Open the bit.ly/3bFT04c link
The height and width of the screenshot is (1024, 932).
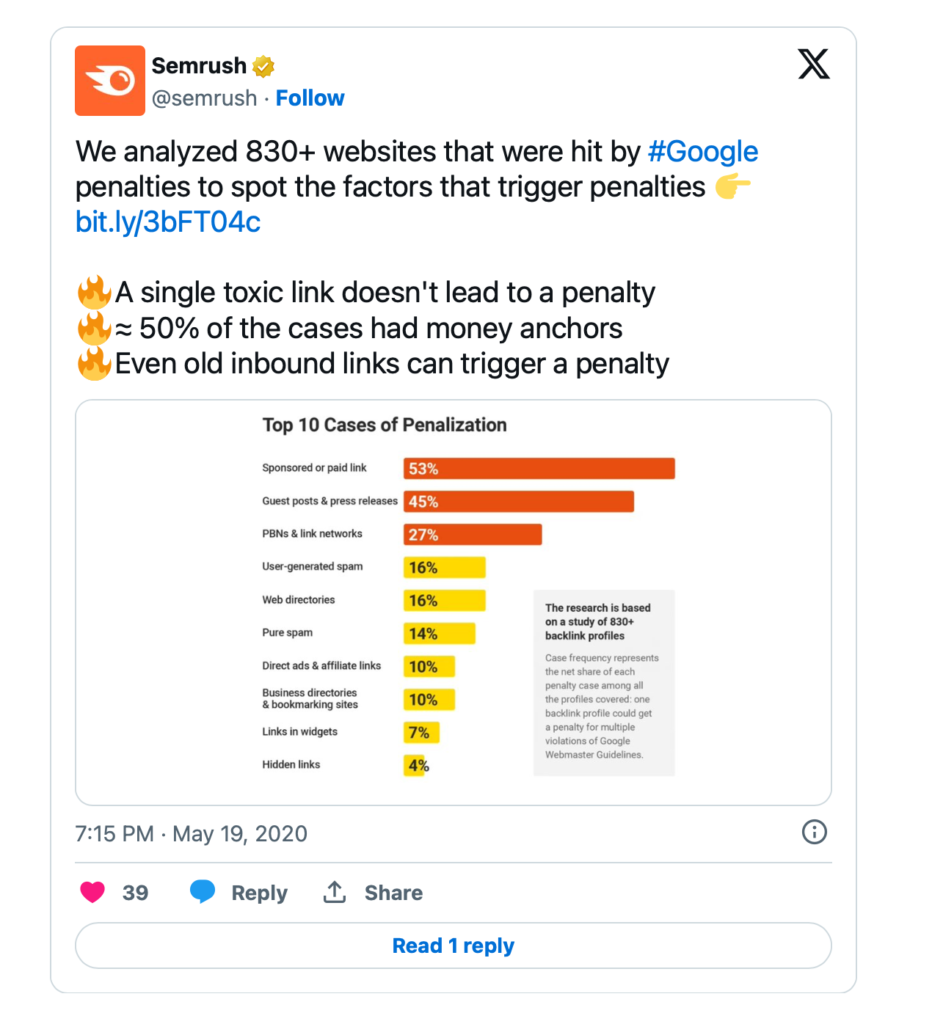tap(168, 222)
